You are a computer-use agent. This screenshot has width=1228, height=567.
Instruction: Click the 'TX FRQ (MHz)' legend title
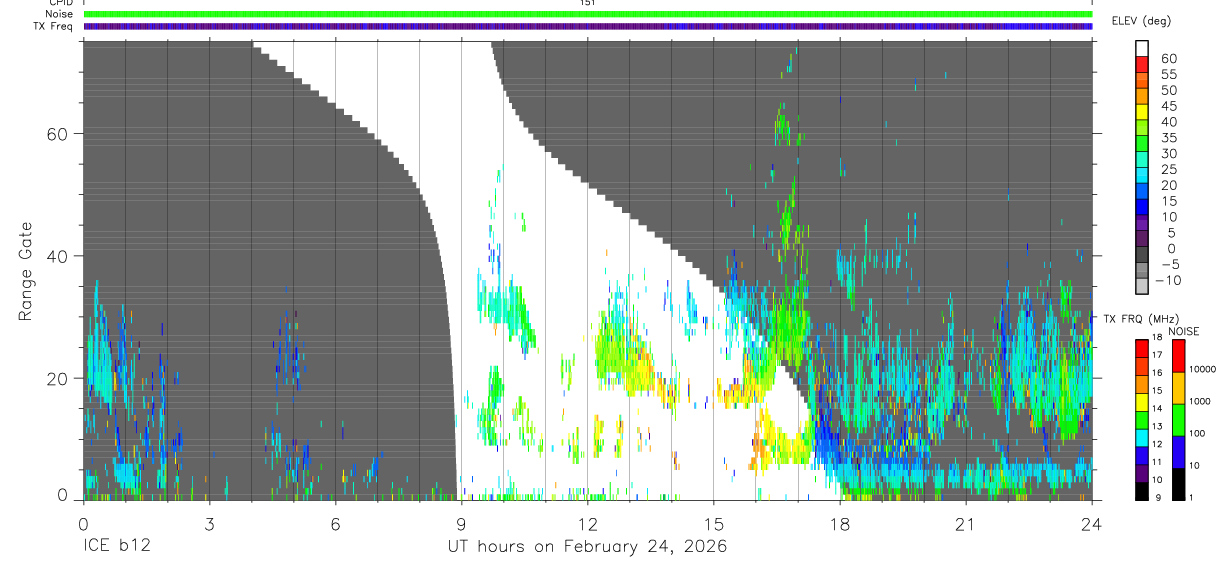tap(1141, 319)
